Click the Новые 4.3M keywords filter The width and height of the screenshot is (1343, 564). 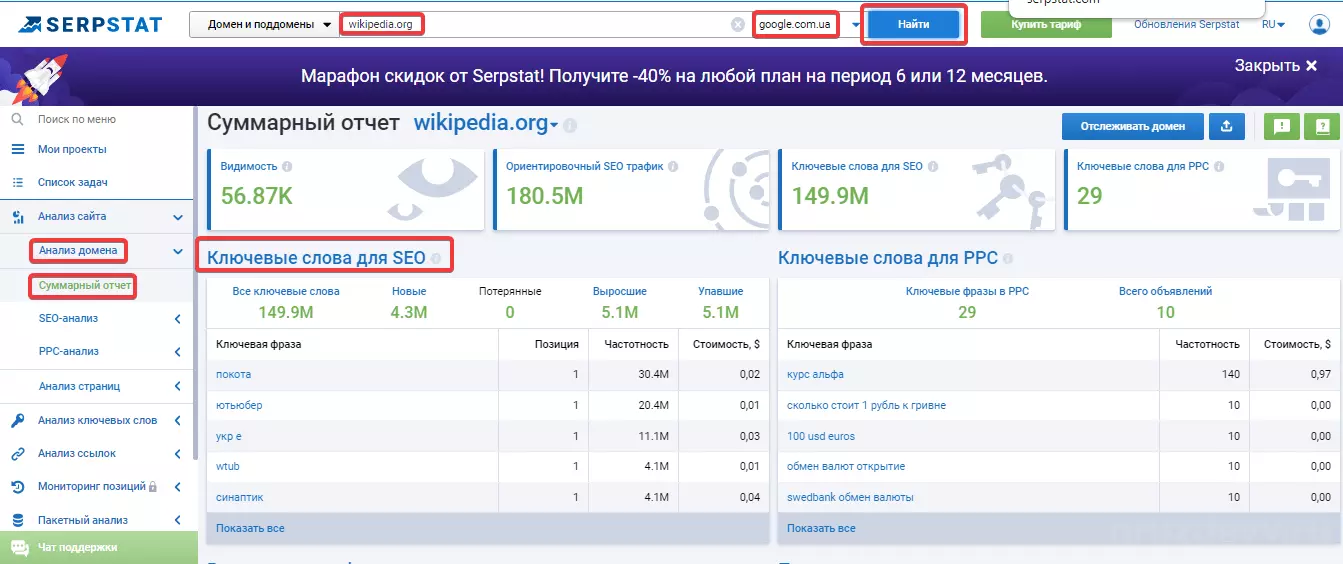click(409, 303)
